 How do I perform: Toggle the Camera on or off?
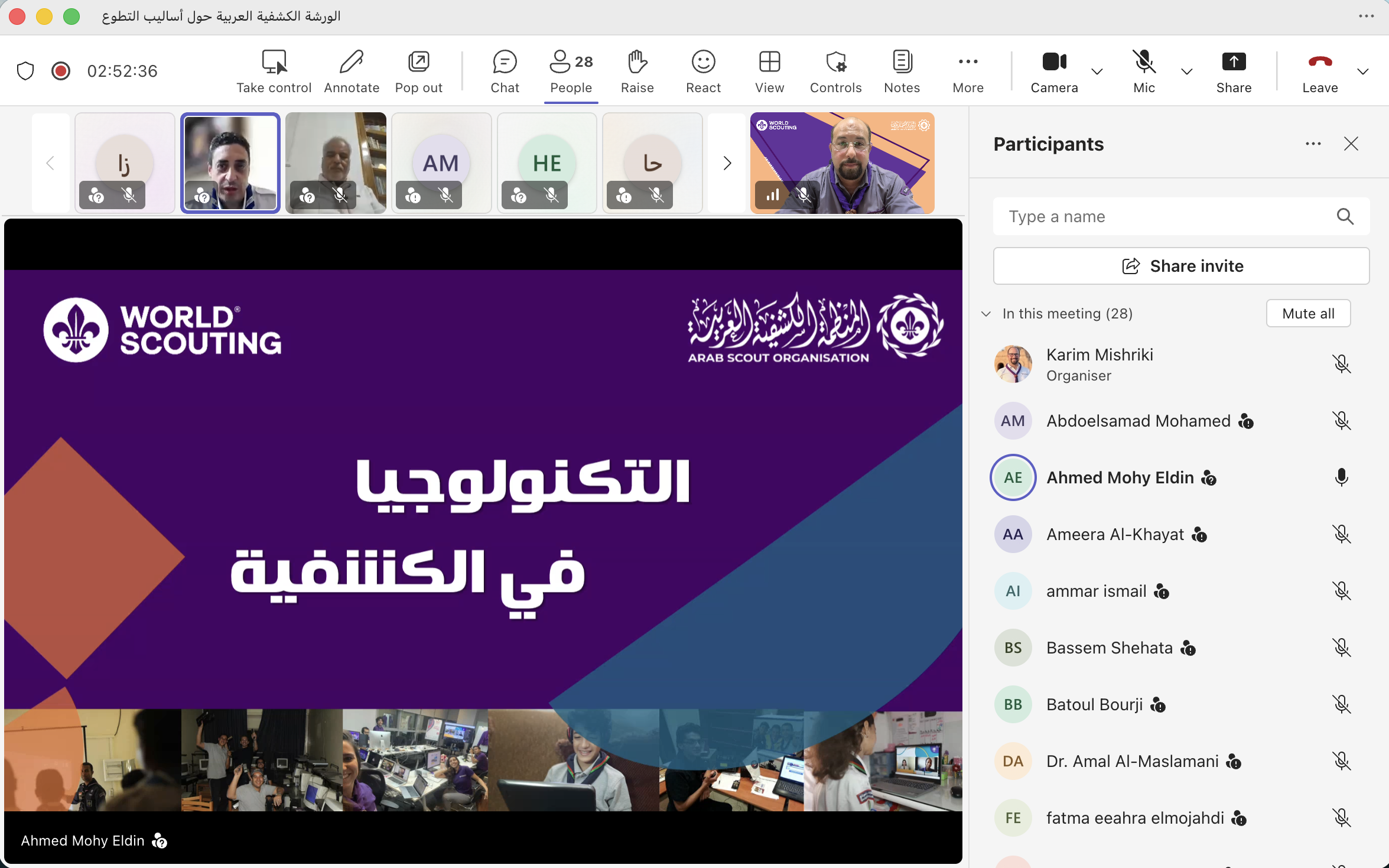tap(1054, 71)
